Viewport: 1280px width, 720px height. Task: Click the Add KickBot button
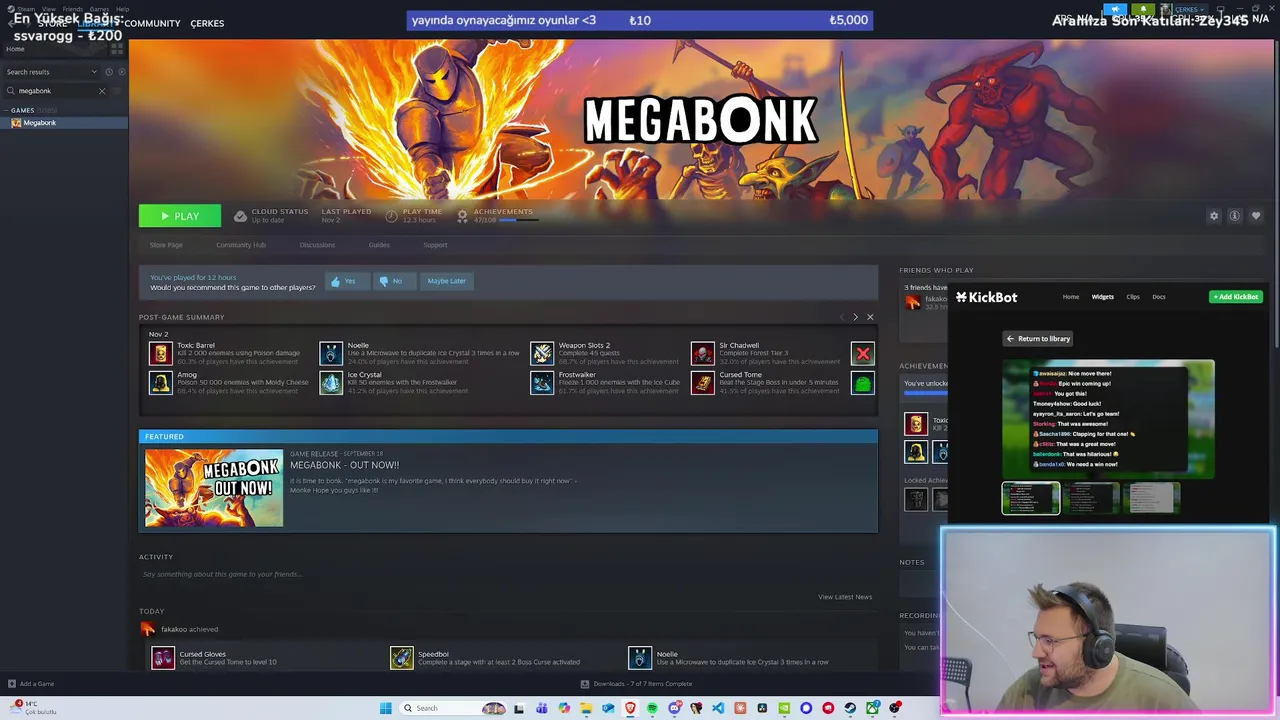[x=1236, y=297]
